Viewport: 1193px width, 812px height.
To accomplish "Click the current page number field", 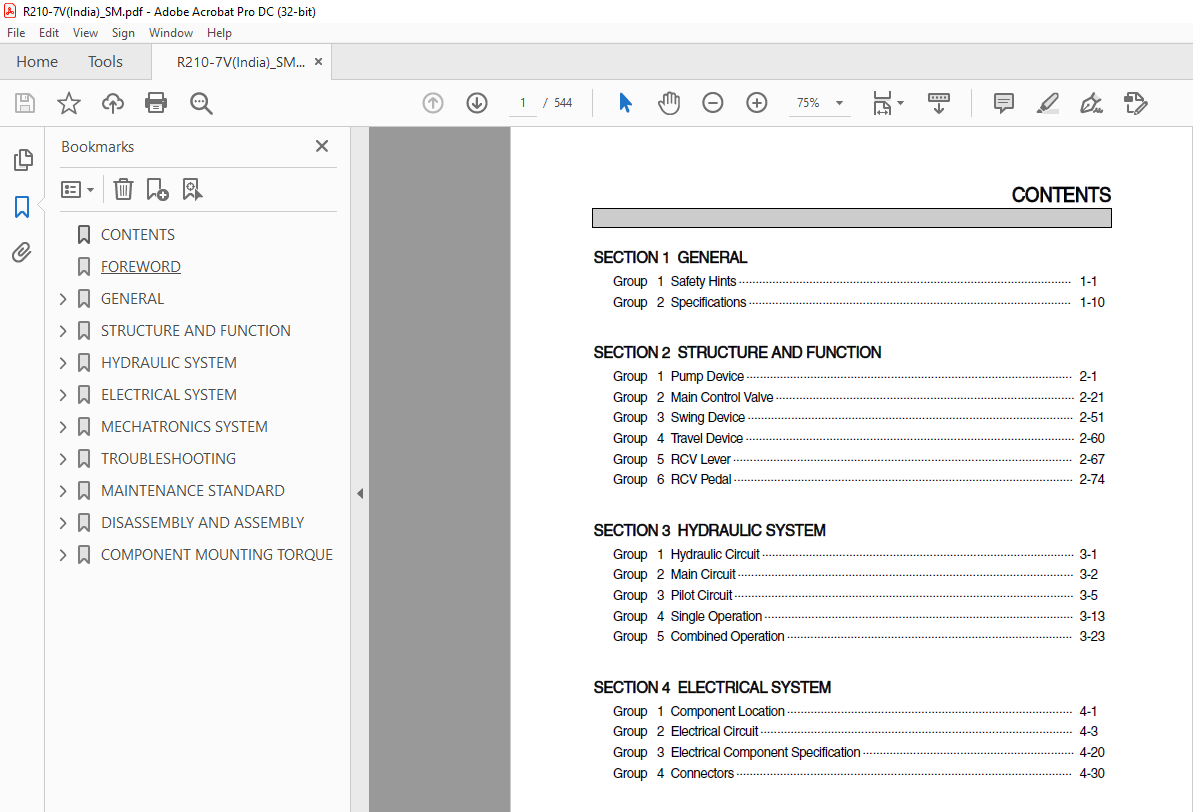I will (x=523, y=103).
